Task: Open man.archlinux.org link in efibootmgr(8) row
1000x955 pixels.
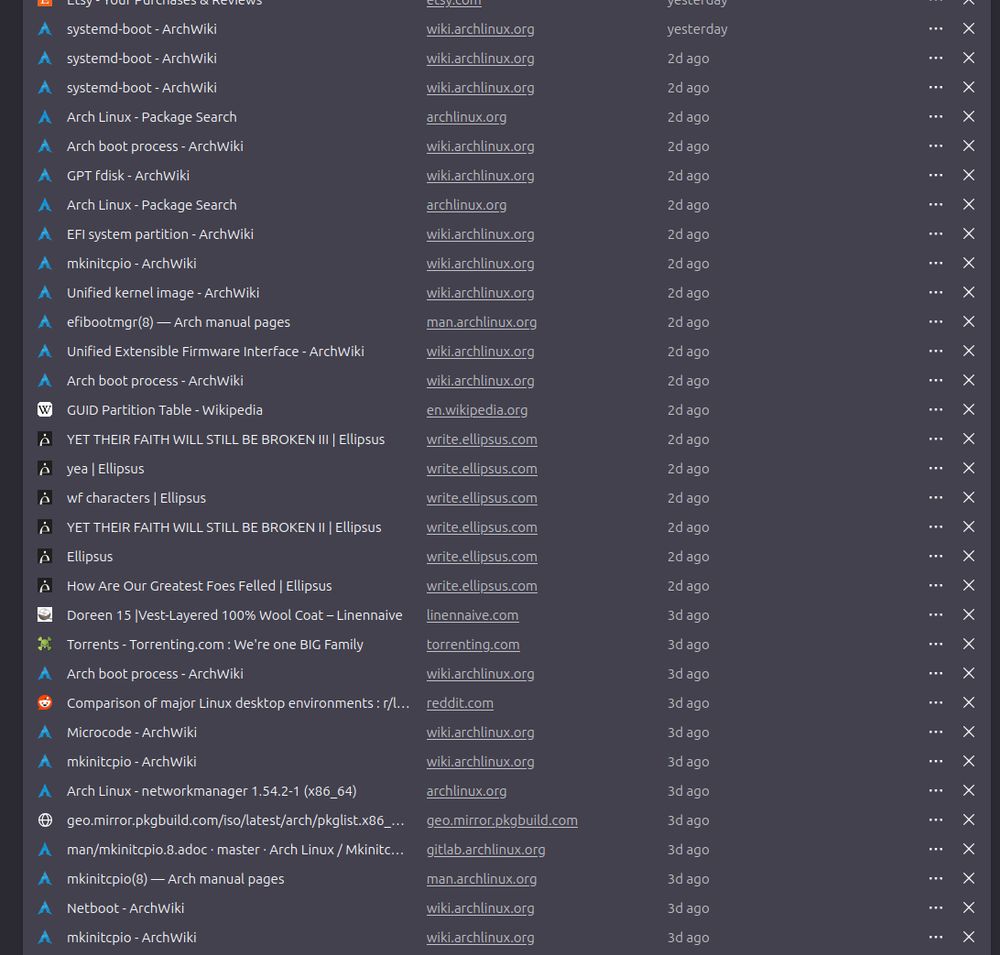Action: click(x=482, y=323)
